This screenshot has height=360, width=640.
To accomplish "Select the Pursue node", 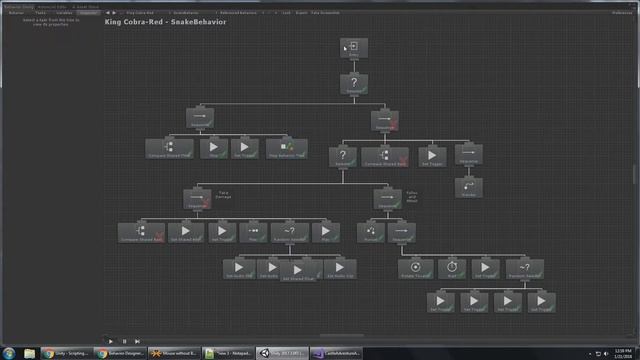I will (371, 233).
